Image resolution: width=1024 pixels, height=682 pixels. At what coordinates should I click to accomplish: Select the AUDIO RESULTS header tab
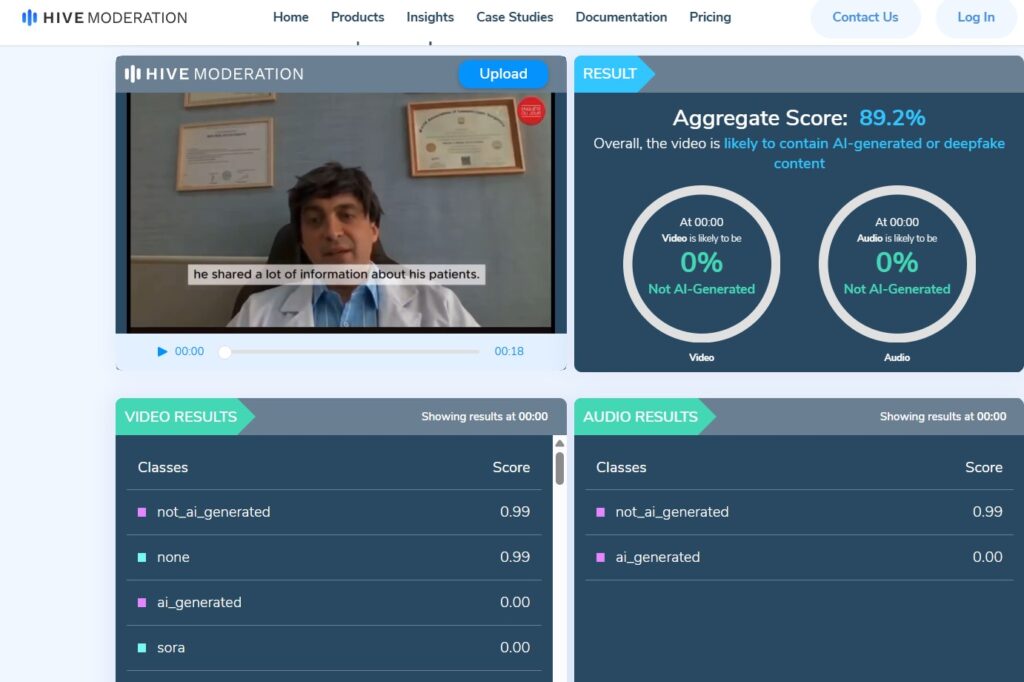645,417
